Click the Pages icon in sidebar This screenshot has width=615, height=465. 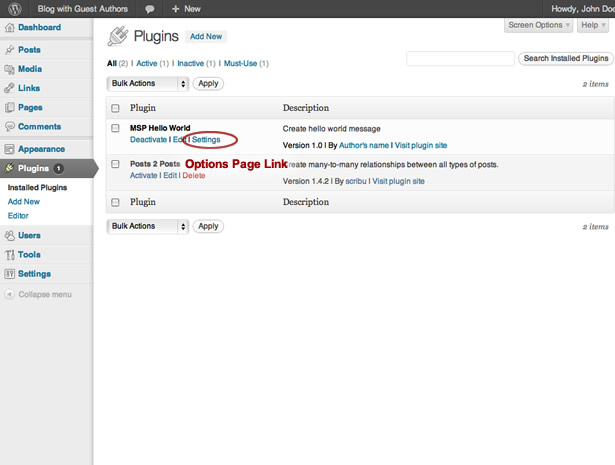[9, 107]
